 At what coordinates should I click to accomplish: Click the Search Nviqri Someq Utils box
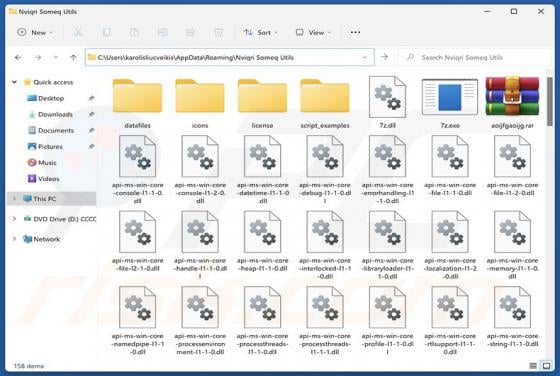[475, 57]
